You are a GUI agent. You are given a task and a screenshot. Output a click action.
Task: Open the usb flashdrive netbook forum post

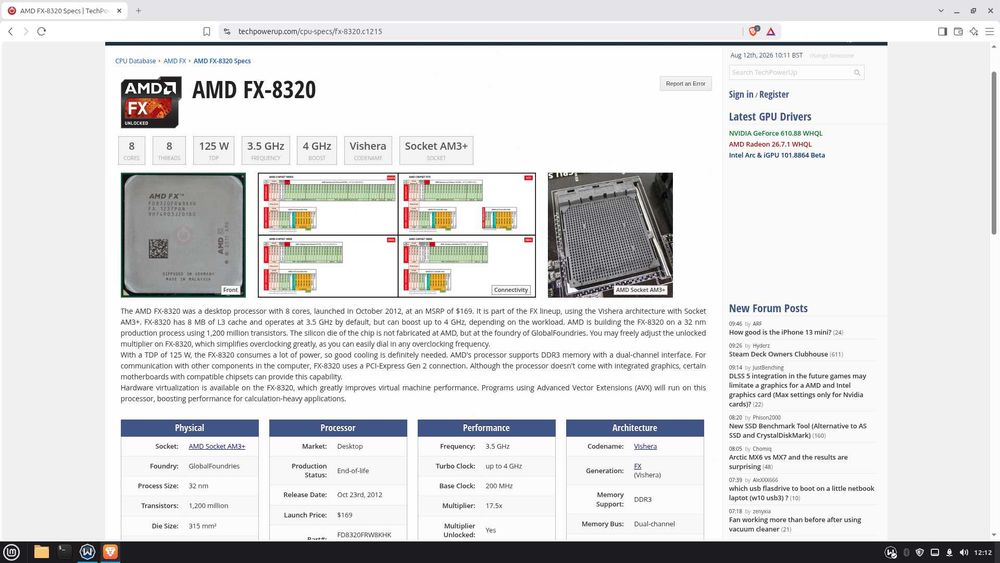802,493
